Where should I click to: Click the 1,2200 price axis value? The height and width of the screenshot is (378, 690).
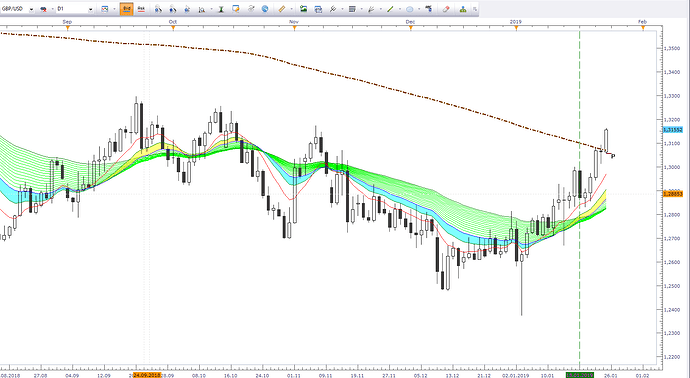coord(672,357)
